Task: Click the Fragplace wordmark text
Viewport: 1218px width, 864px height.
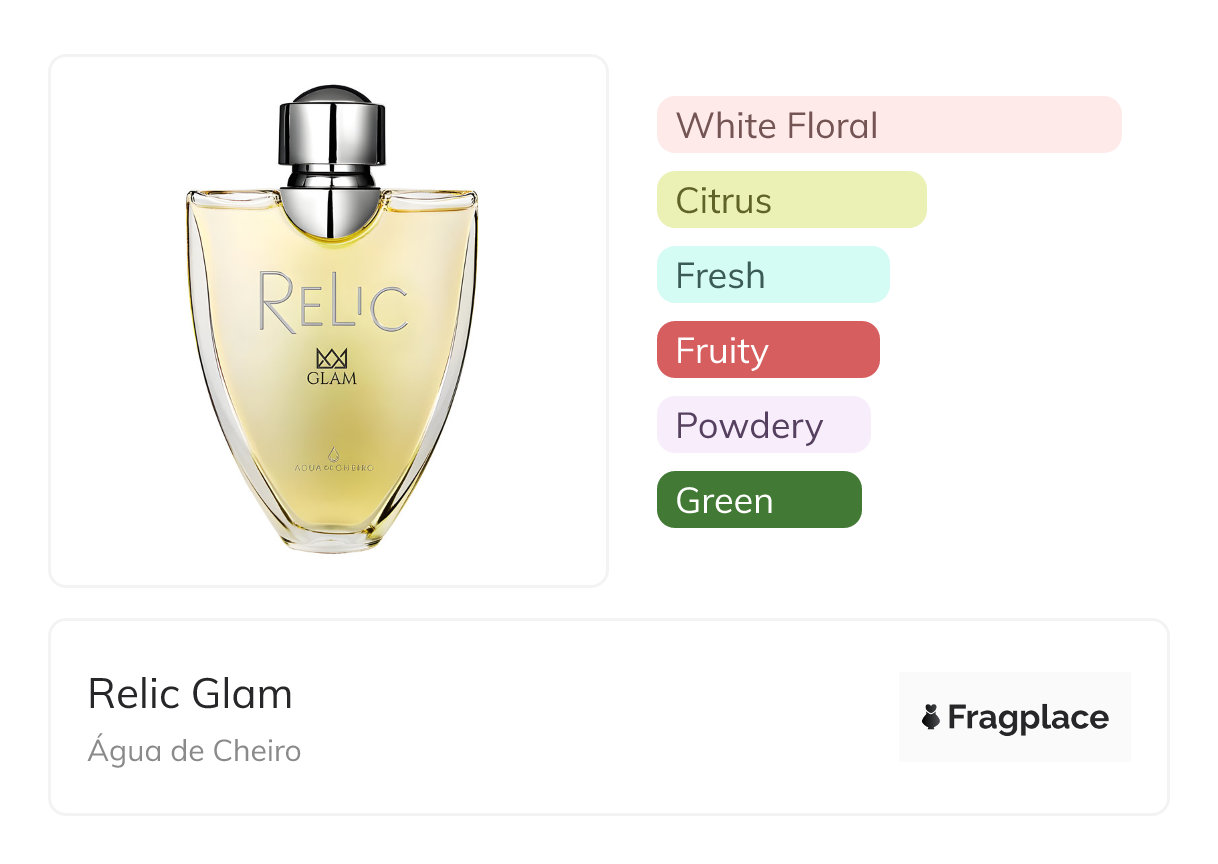Action: [1028, 718]
